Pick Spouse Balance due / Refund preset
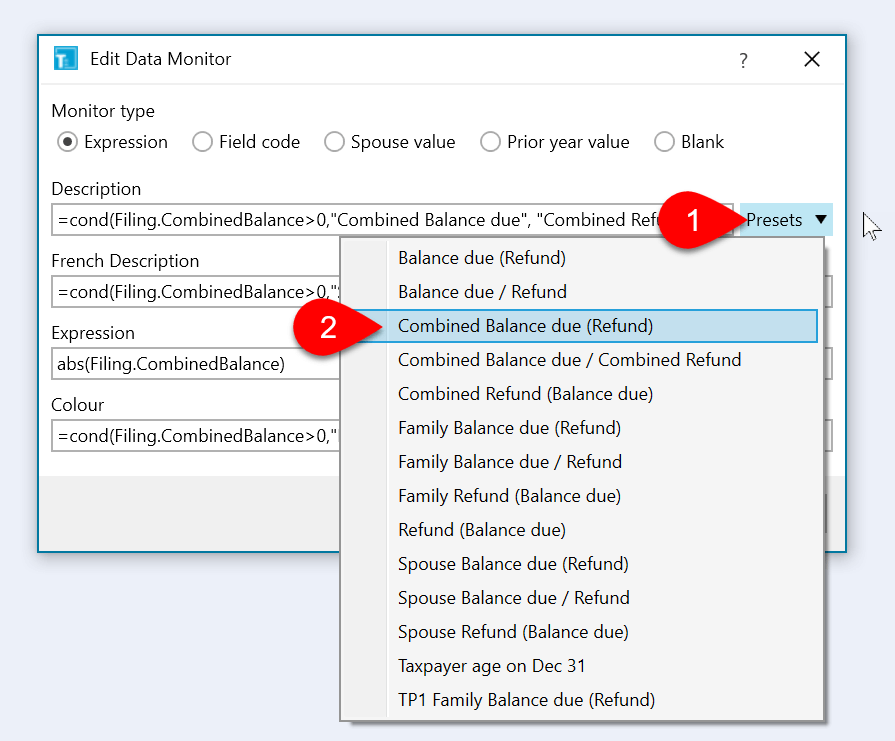 [582, 598]
